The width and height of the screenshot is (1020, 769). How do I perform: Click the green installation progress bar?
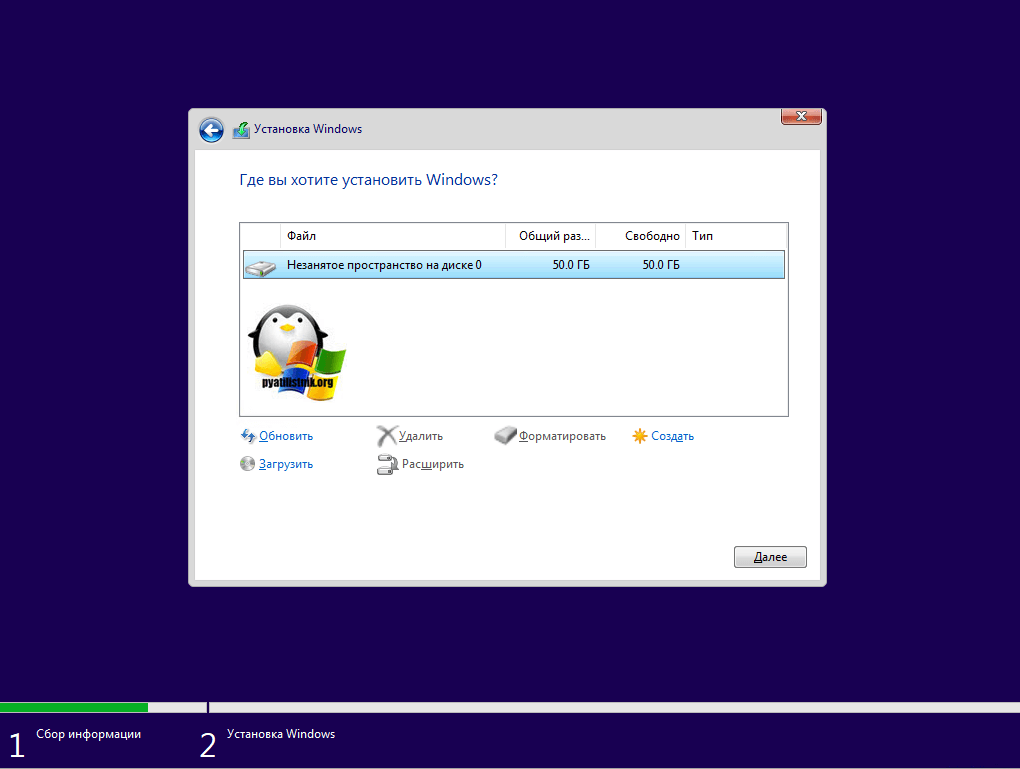(x=74, y=707)
